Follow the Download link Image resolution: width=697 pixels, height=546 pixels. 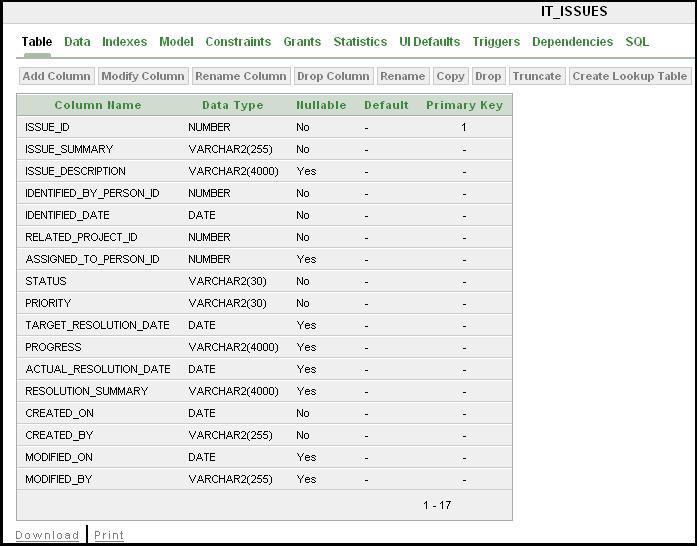click(47, 535)
